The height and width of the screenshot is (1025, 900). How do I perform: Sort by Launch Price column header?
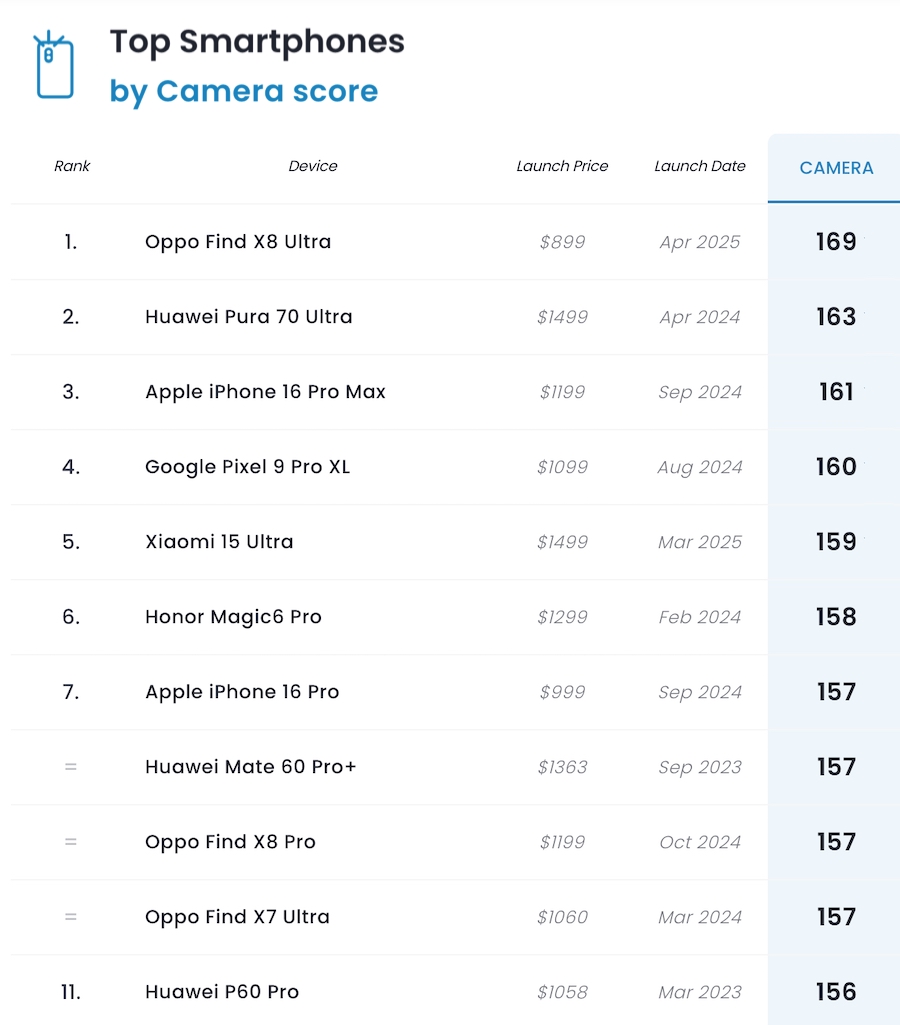click(x=562, y=166)
